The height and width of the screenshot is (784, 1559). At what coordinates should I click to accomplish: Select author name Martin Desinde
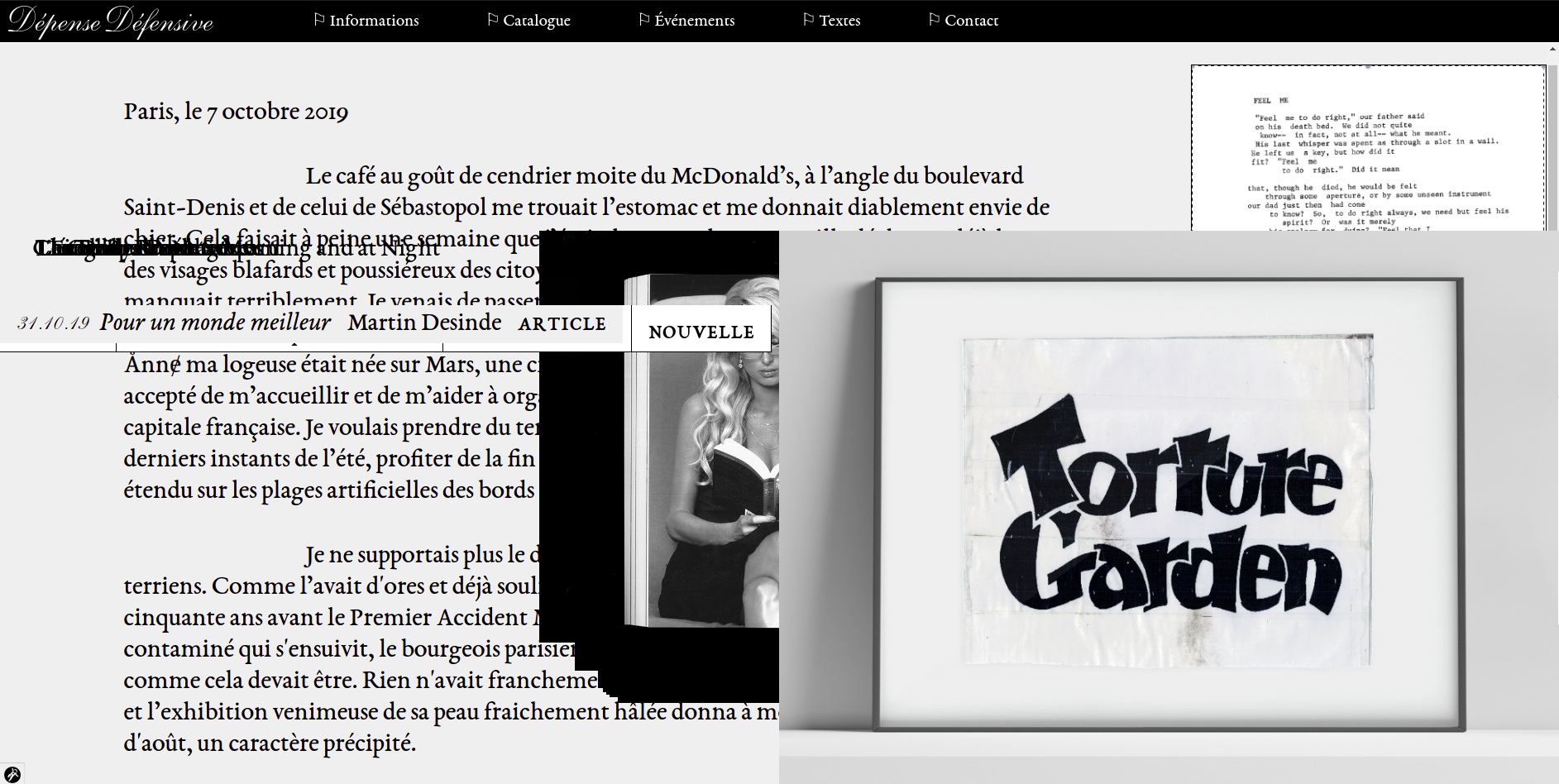coord(424,323)
